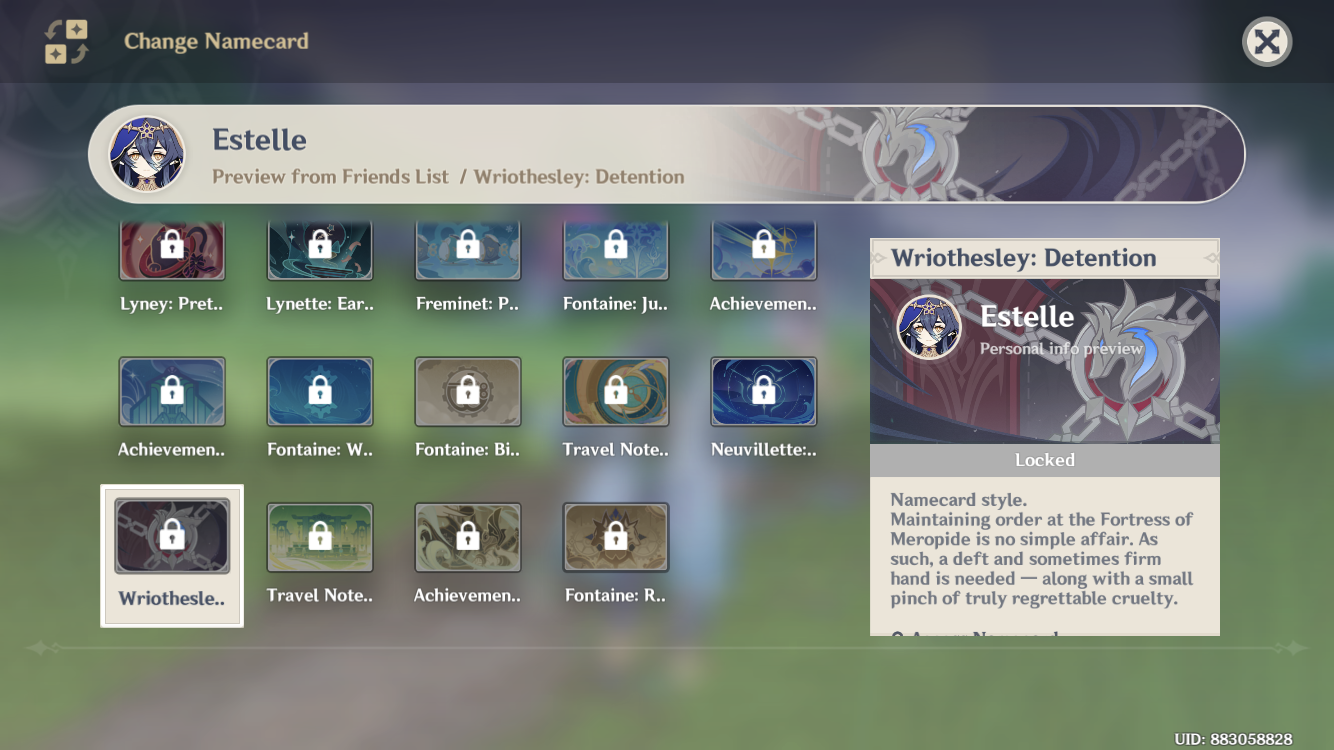The height and width of the screenshot is (750, 1334).
Task: Click the lock icon on the Freminet namecard
Action: [468, 249]
